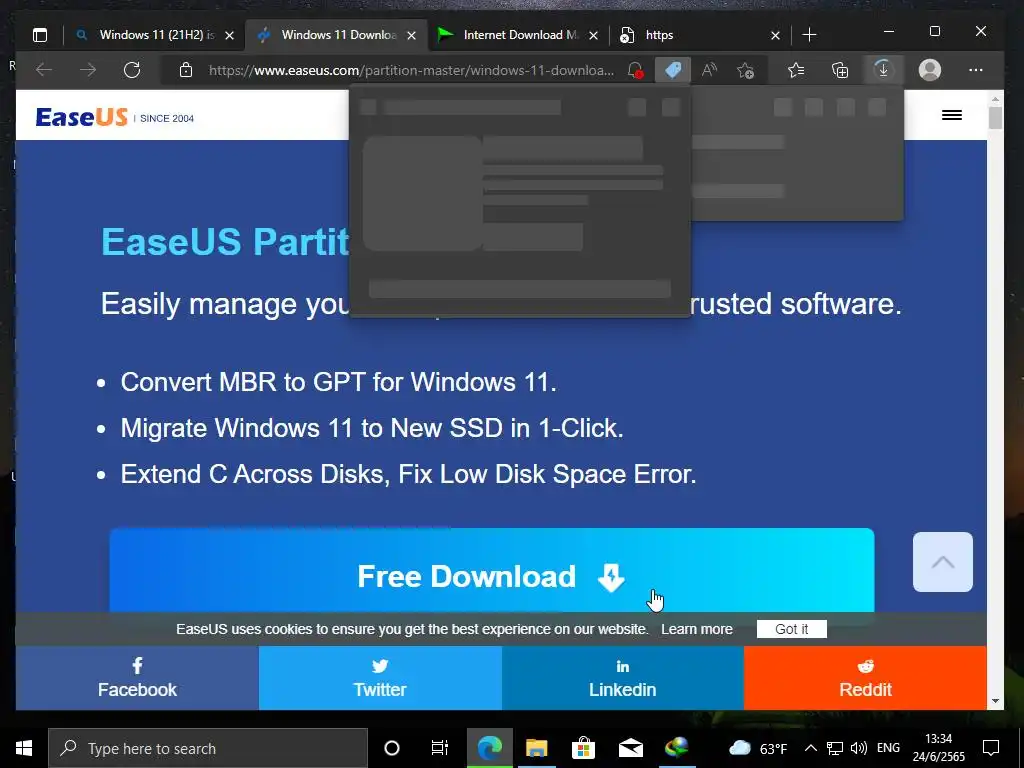The width and height of the screenshot is (1024, 768).
Task: View site information via the padlock icon
Action: [x=186, y=70]
